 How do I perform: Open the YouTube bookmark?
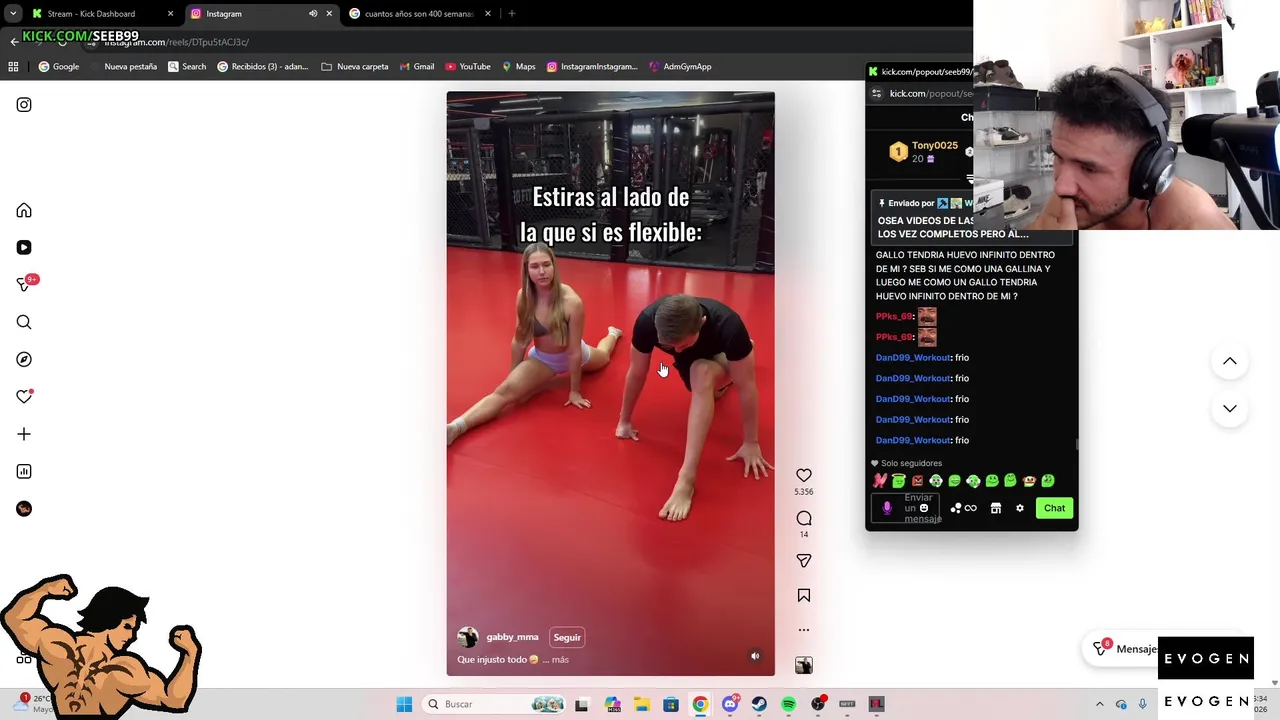(x=468, y=67)
